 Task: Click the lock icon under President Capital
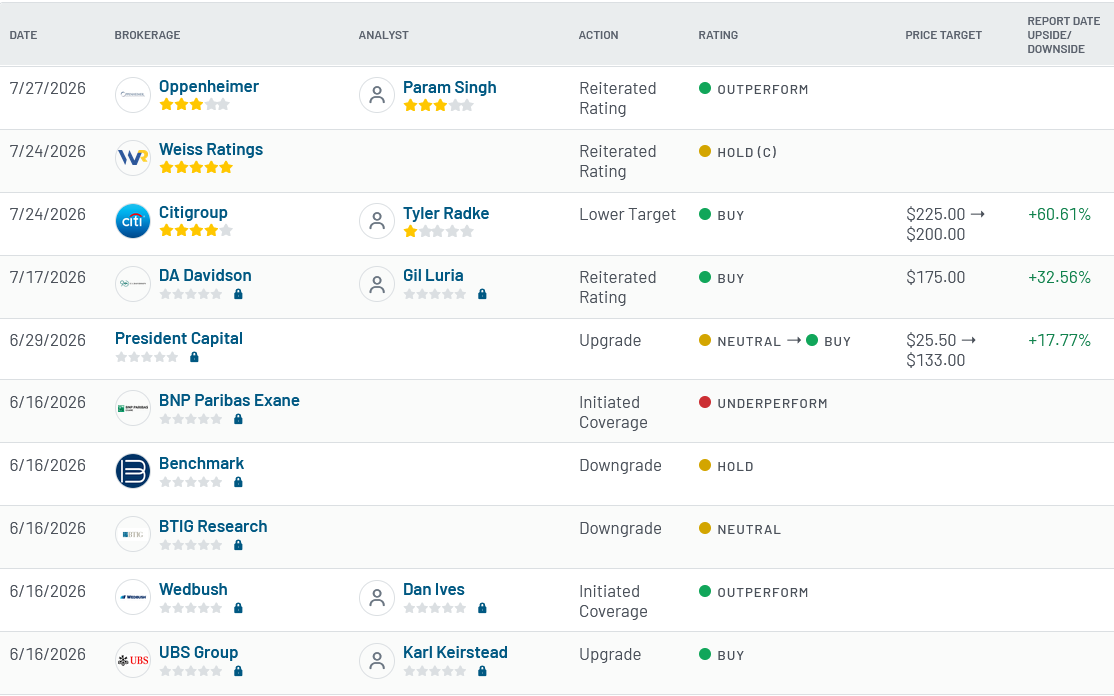coord(195,357)
